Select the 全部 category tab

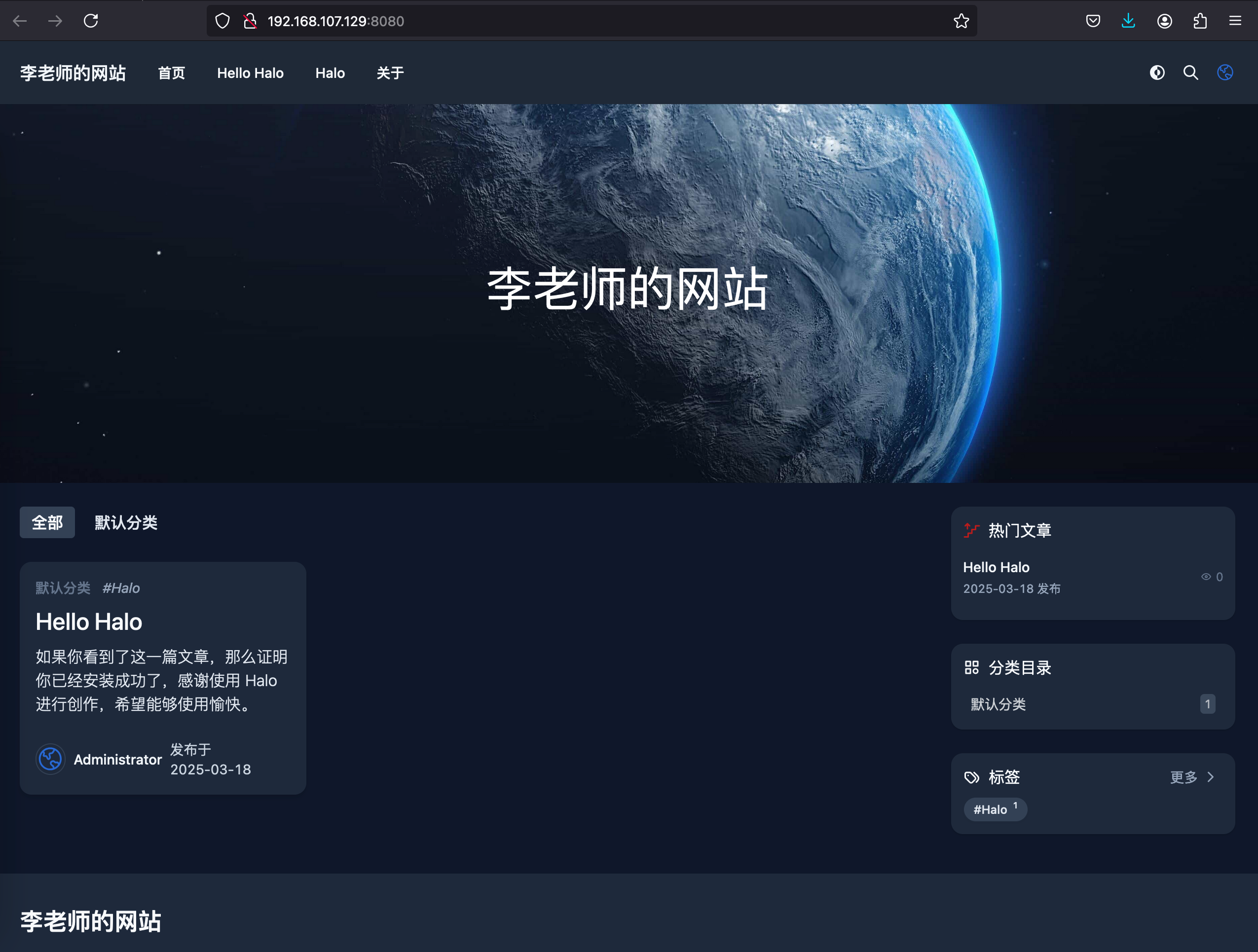tap(47, 522)
